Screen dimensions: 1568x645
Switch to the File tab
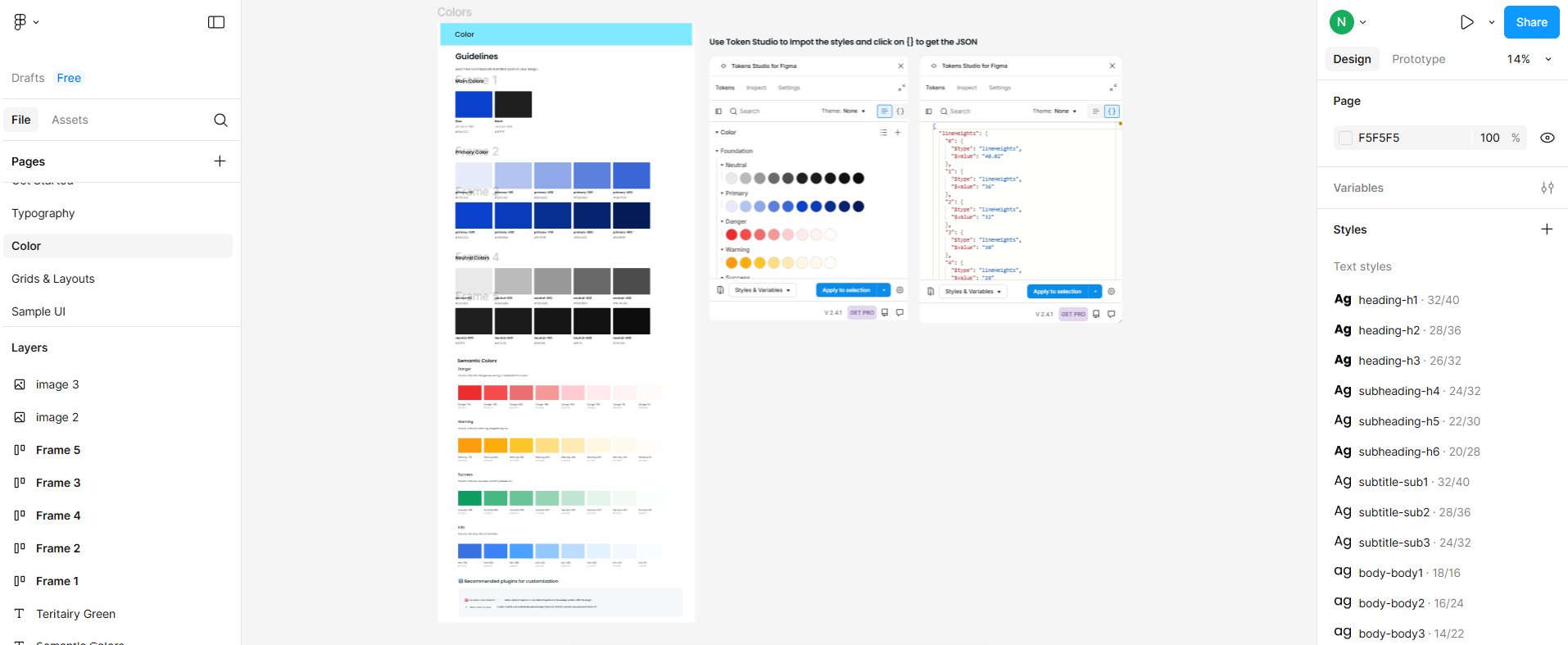pos(21,120)
